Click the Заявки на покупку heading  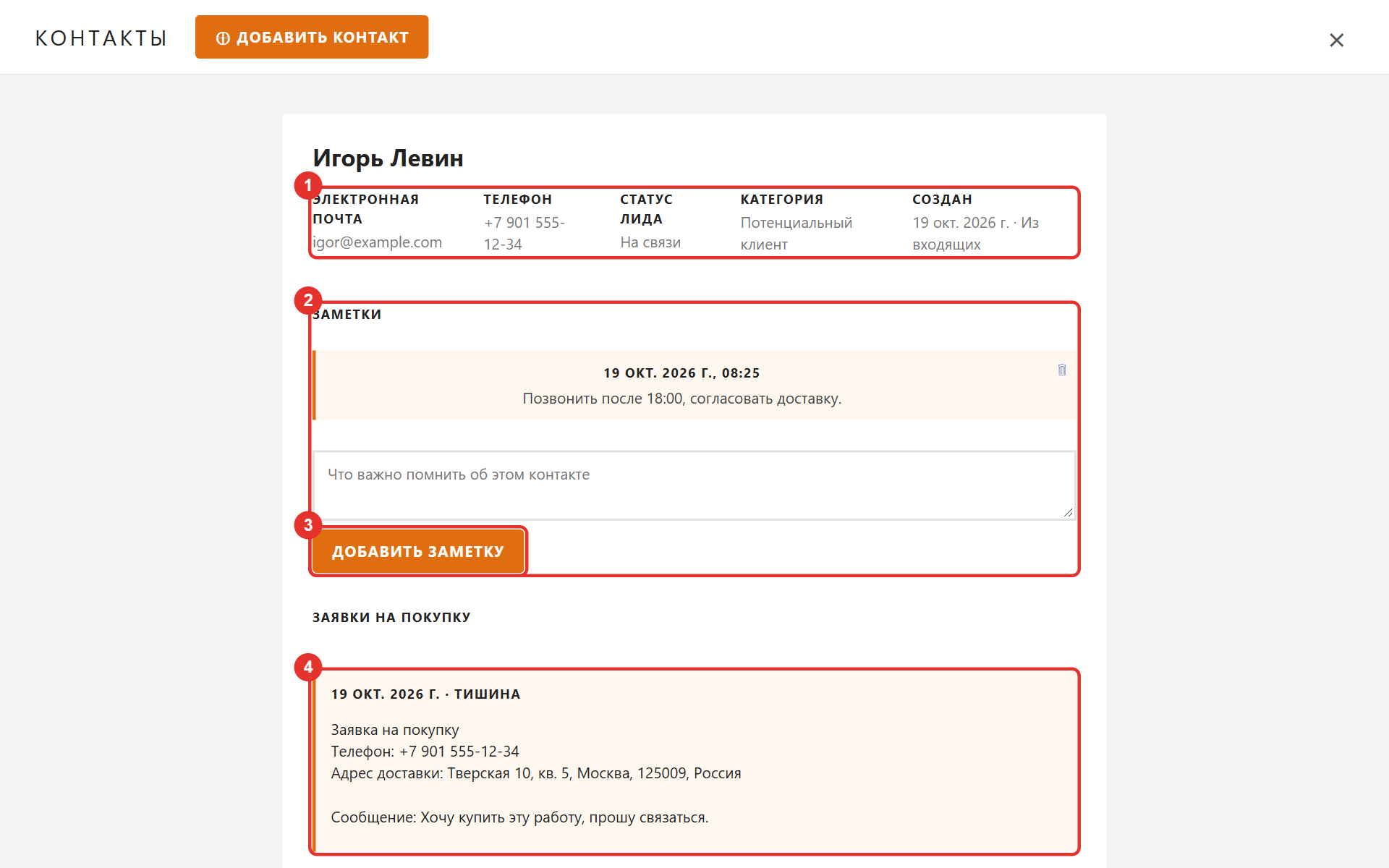point(391,618)
